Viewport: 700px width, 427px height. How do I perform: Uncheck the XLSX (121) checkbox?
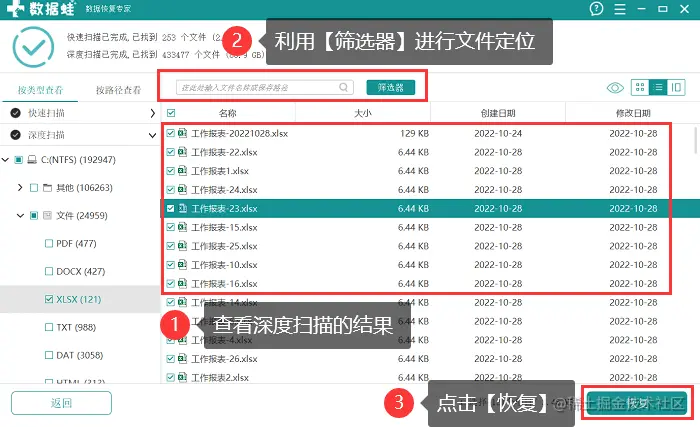point(49,299)
